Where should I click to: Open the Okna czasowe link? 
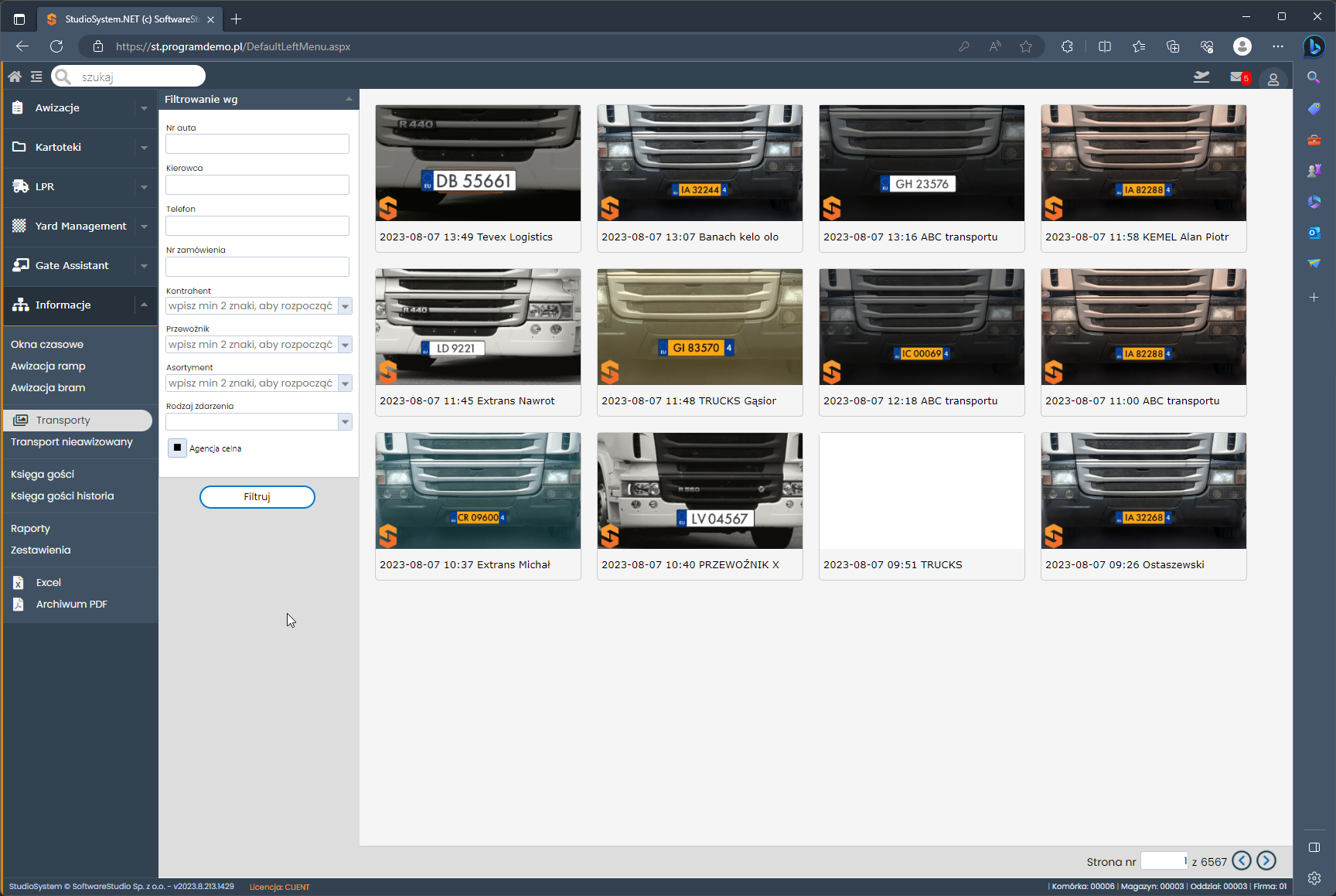click(47, 345)
